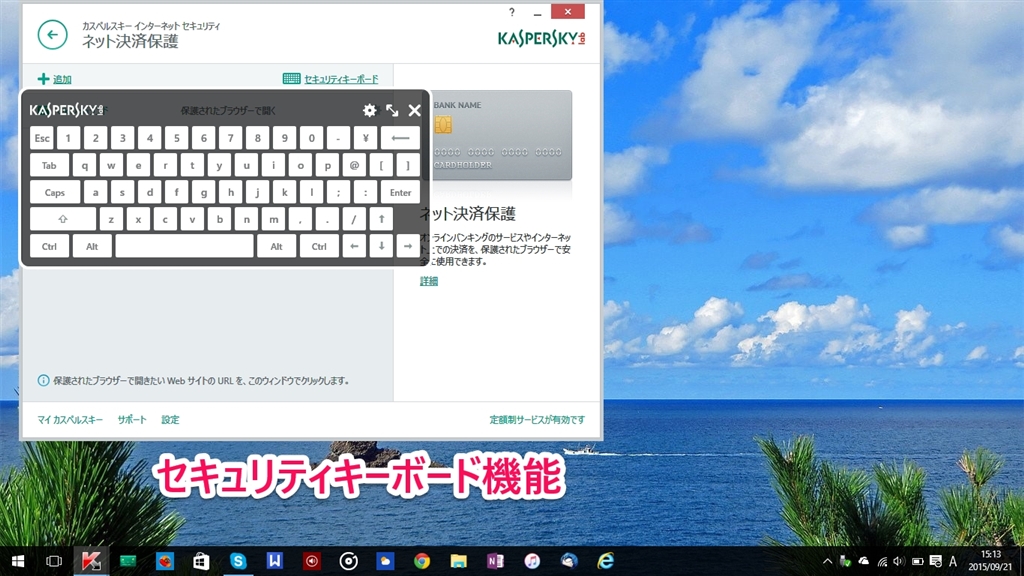Tap the @ key on virtual keyboard
Image resolution: width=1024 pixels, height=576 pixels.
click(355, 165)
